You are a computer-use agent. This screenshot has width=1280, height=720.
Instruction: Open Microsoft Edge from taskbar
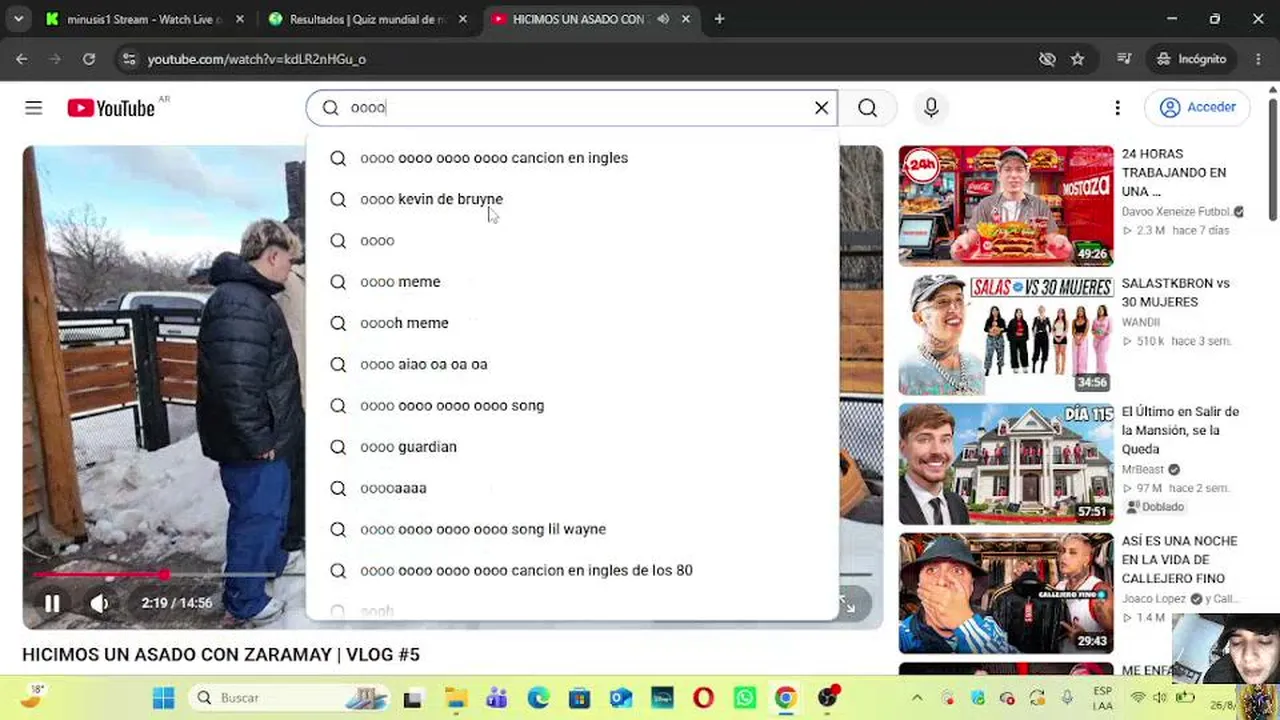[538, 698]
